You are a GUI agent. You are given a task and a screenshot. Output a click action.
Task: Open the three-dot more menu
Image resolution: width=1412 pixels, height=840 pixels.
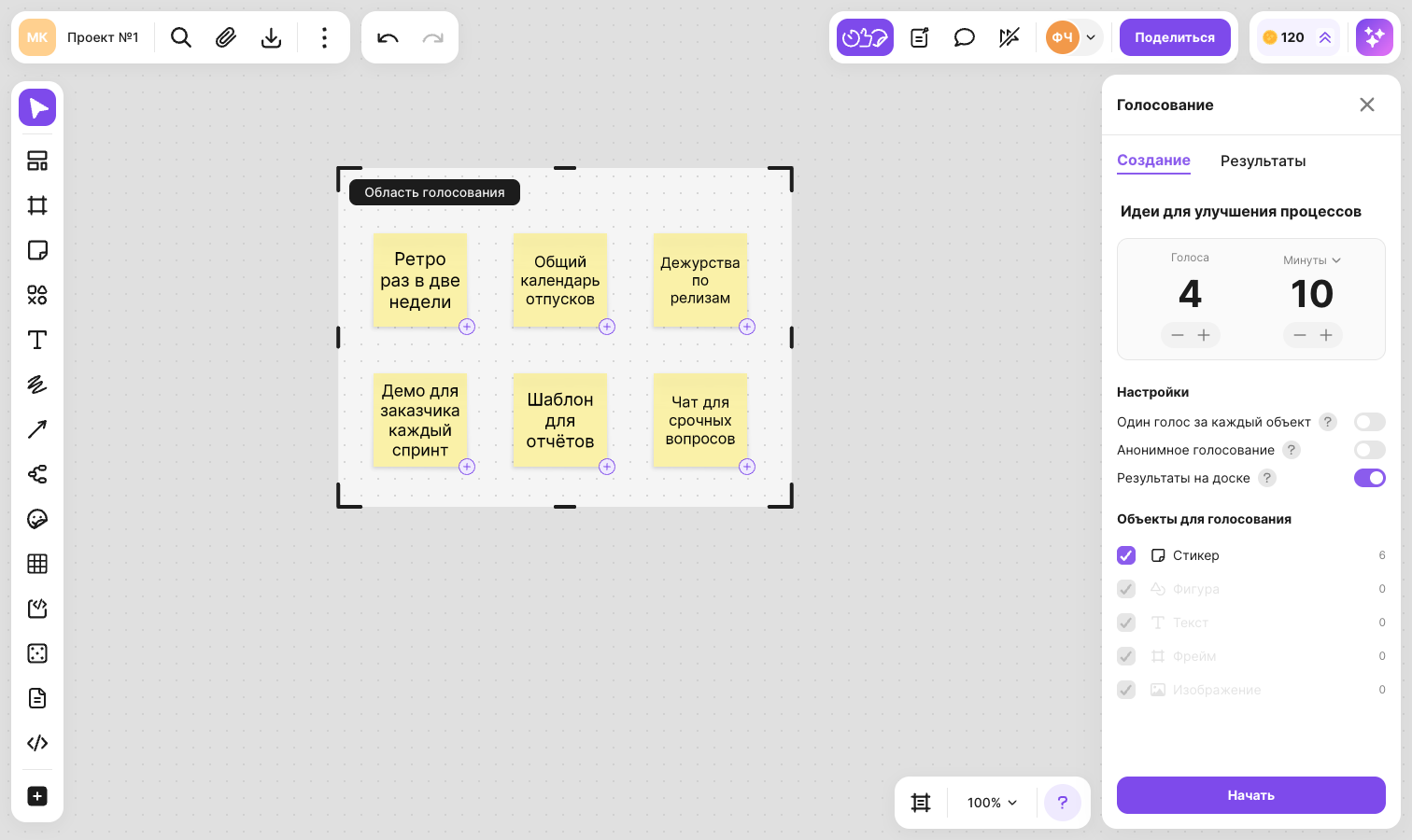click(324, 37)
